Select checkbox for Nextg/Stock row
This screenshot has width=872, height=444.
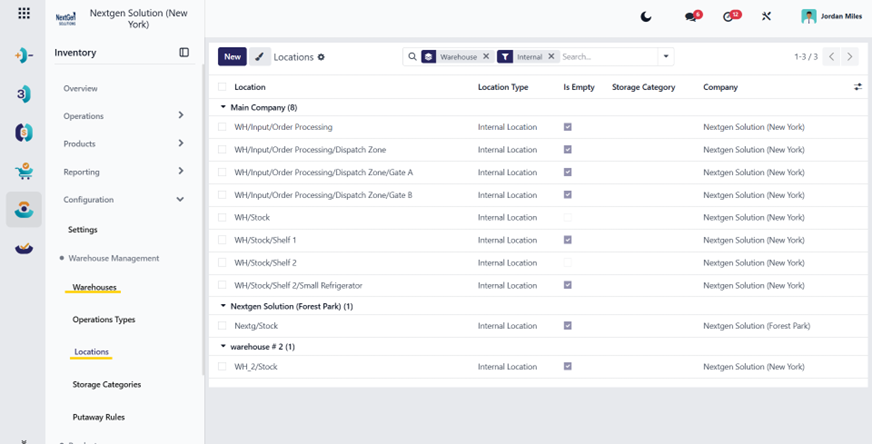tap(222, 325)
